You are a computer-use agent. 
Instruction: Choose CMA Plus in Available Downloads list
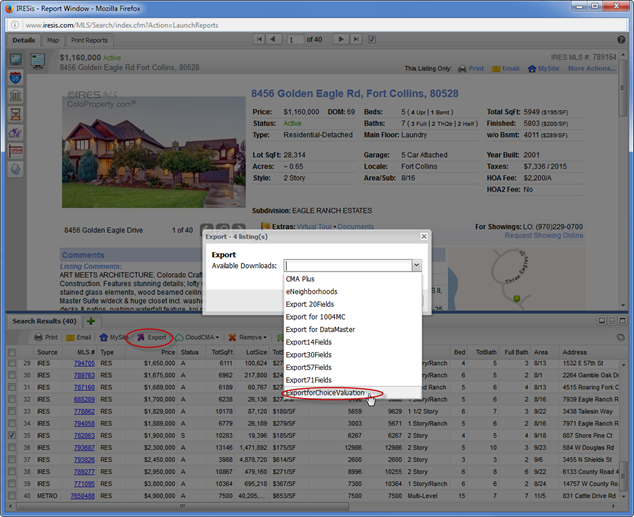point(300,279)
